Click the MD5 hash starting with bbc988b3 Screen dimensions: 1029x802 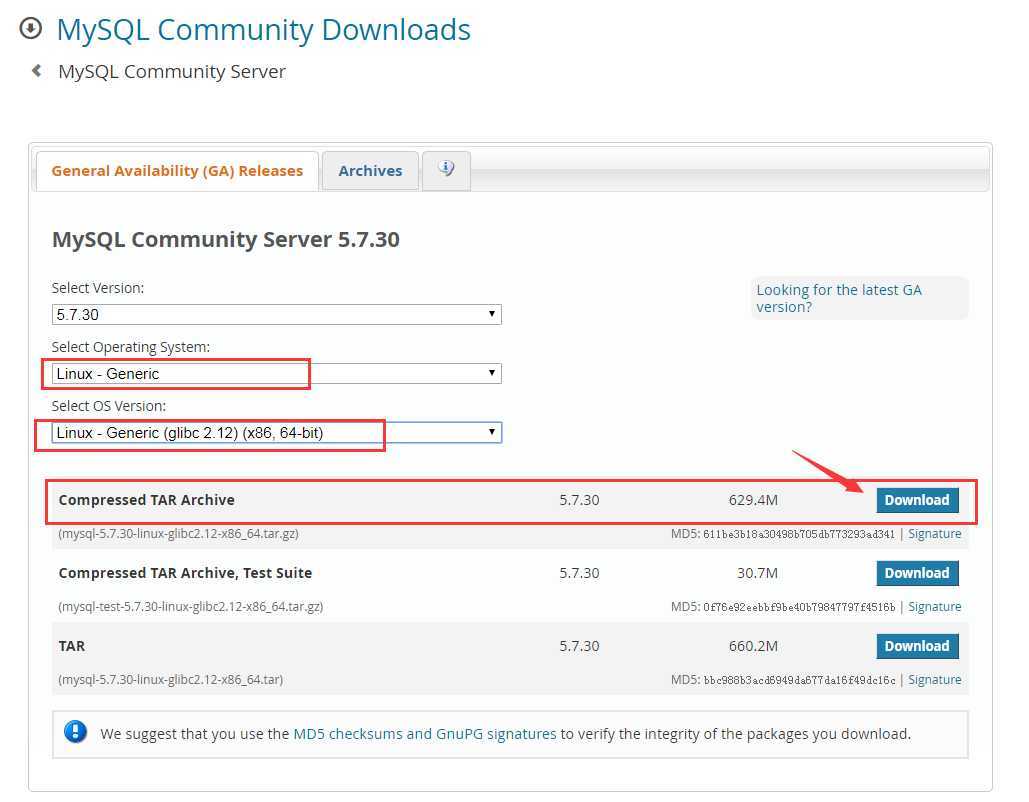point(799,680)
